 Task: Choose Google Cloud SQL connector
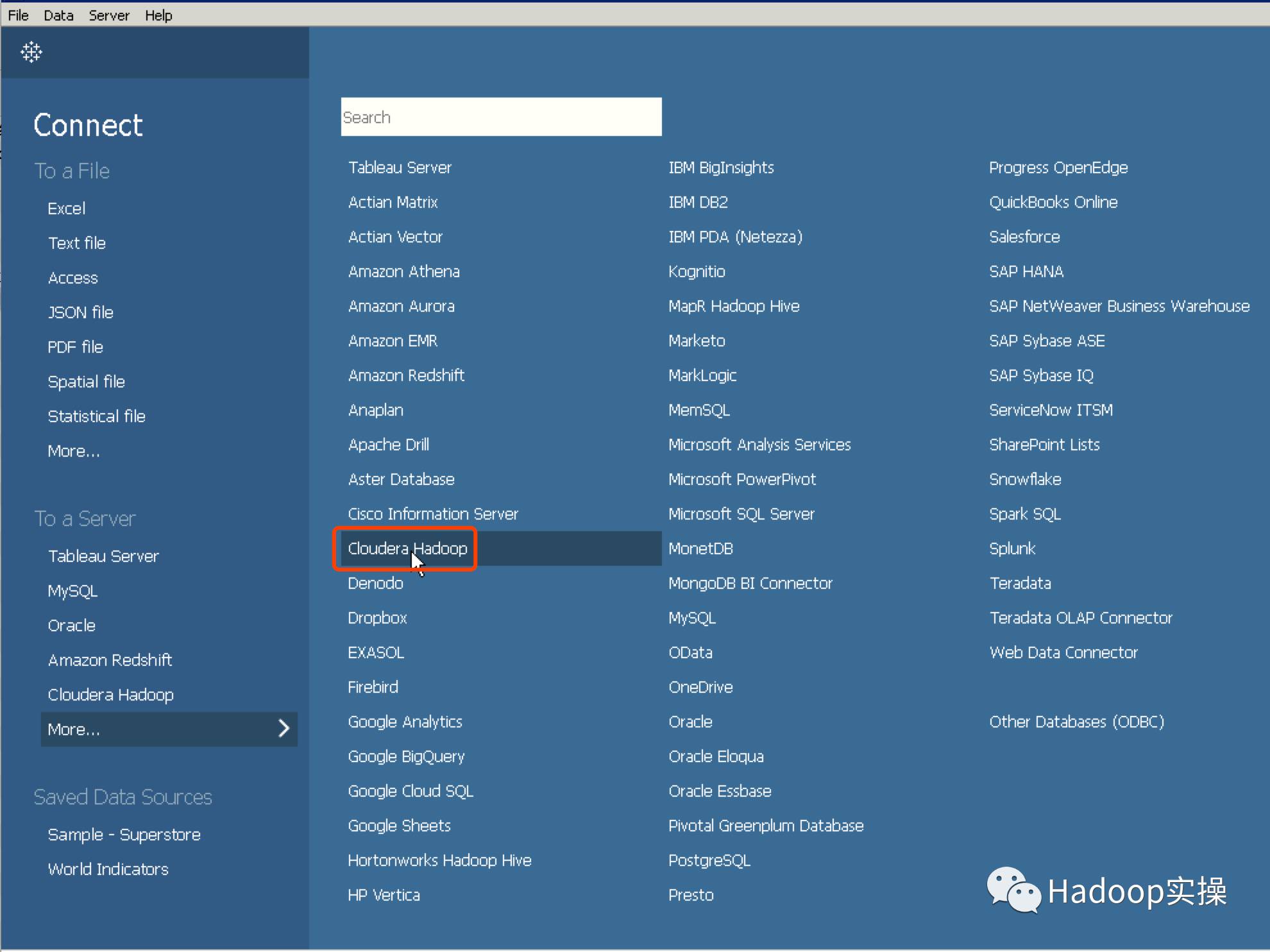click(411, 791)
